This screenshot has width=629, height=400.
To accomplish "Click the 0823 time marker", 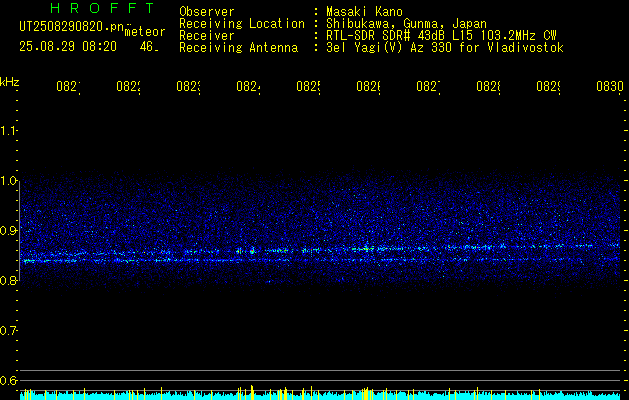I will (188, 87).
